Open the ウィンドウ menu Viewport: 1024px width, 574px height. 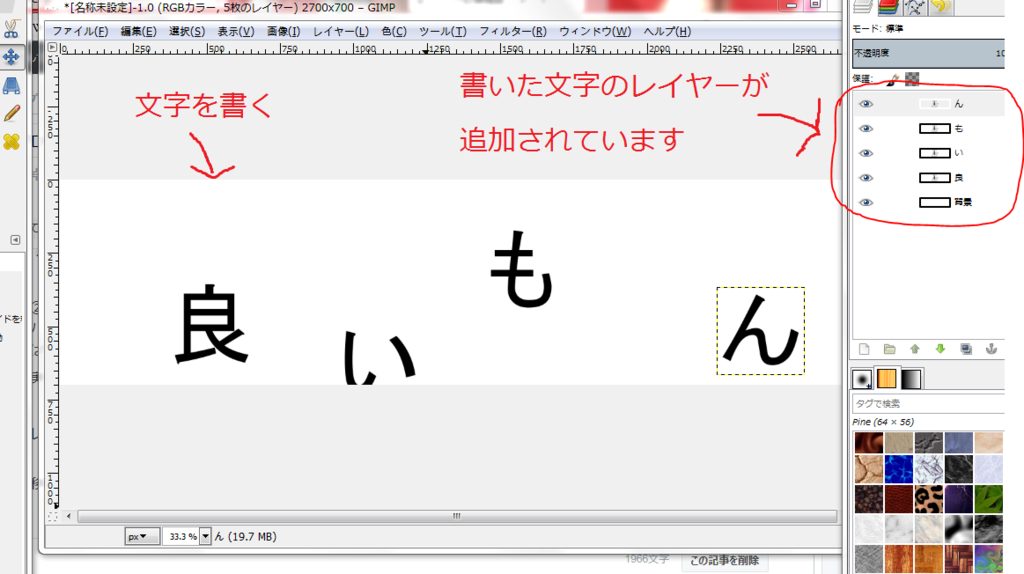pos(595,31)
